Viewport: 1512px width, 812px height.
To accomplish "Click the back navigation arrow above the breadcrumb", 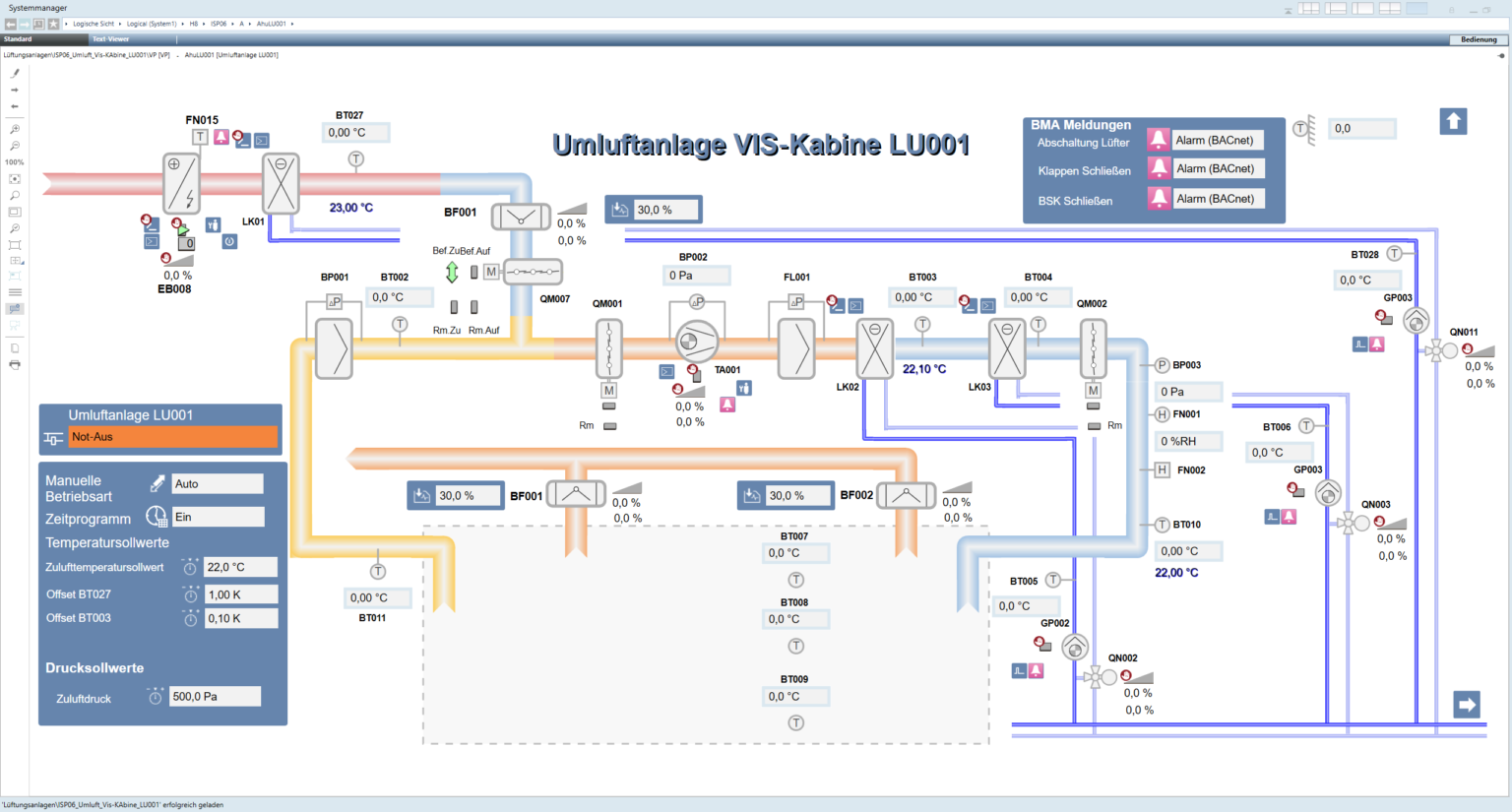I will [x=11, y=24].
